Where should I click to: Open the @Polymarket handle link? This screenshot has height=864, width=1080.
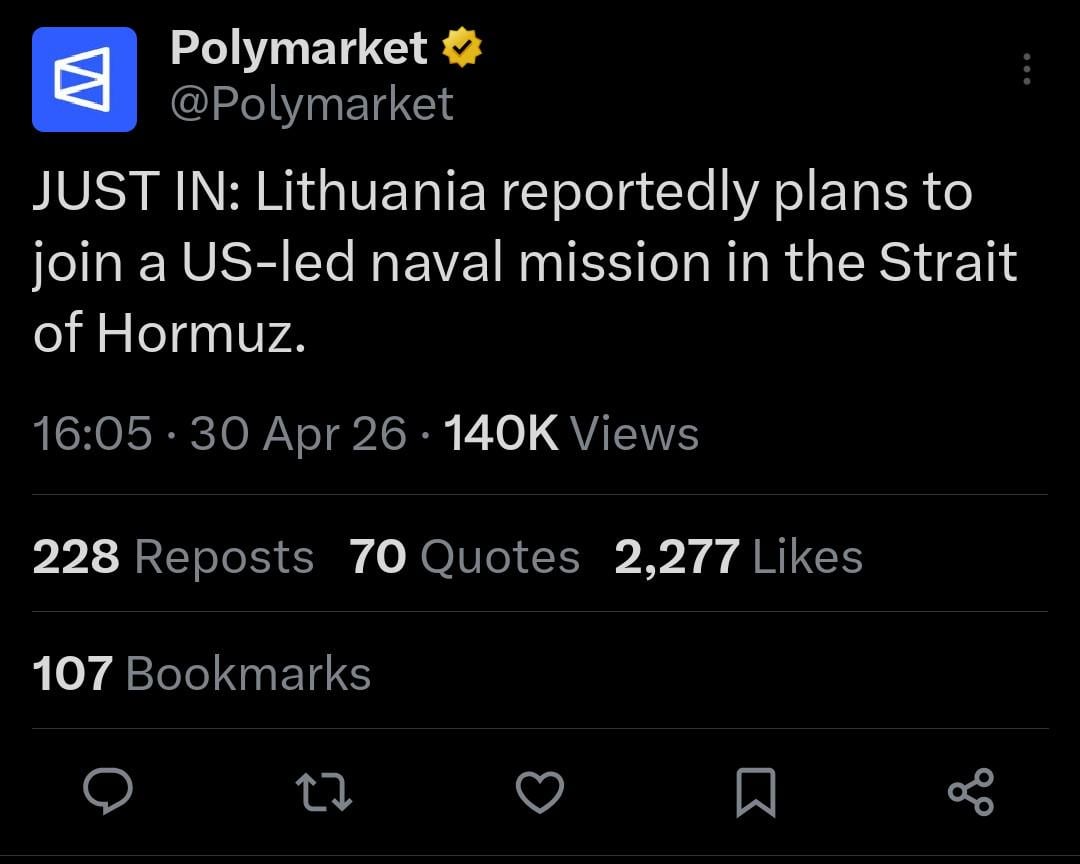[312, 104]
